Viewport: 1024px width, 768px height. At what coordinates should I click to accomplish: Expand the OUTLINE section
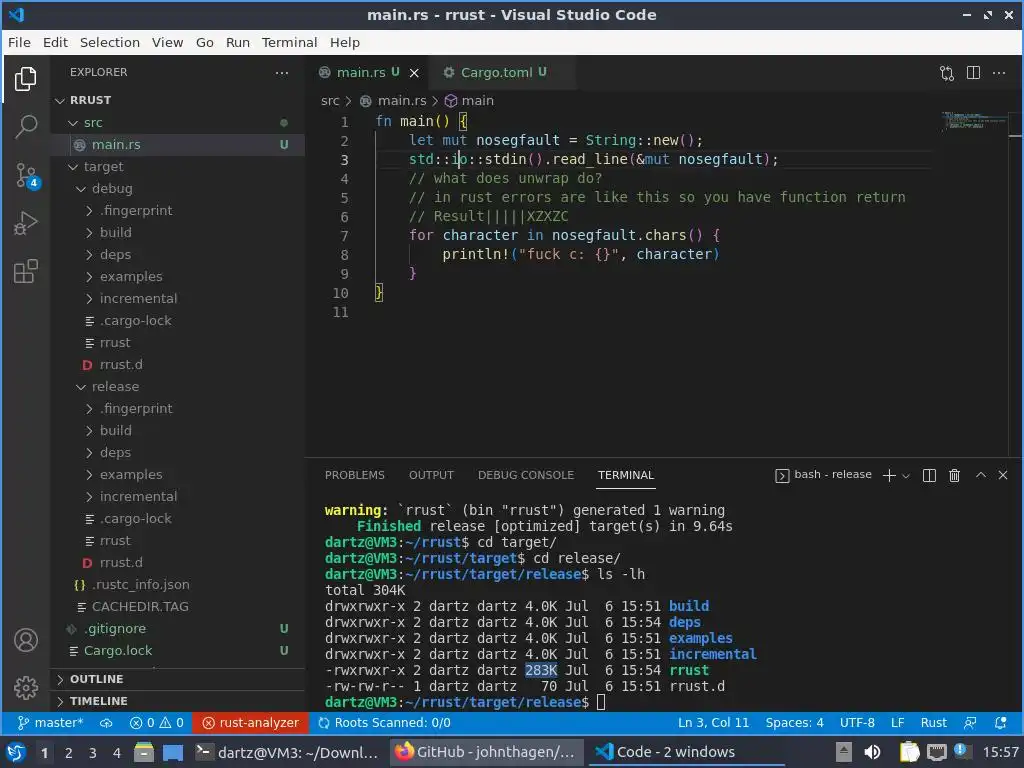click(178, 679)
